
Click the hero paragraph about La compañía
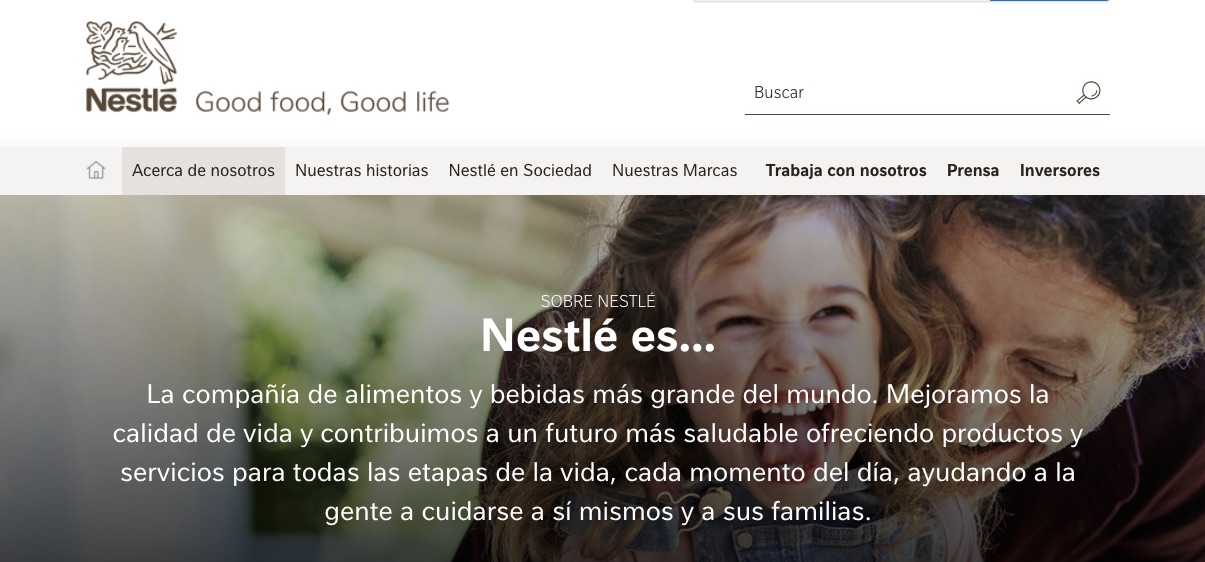pos(598,453)
